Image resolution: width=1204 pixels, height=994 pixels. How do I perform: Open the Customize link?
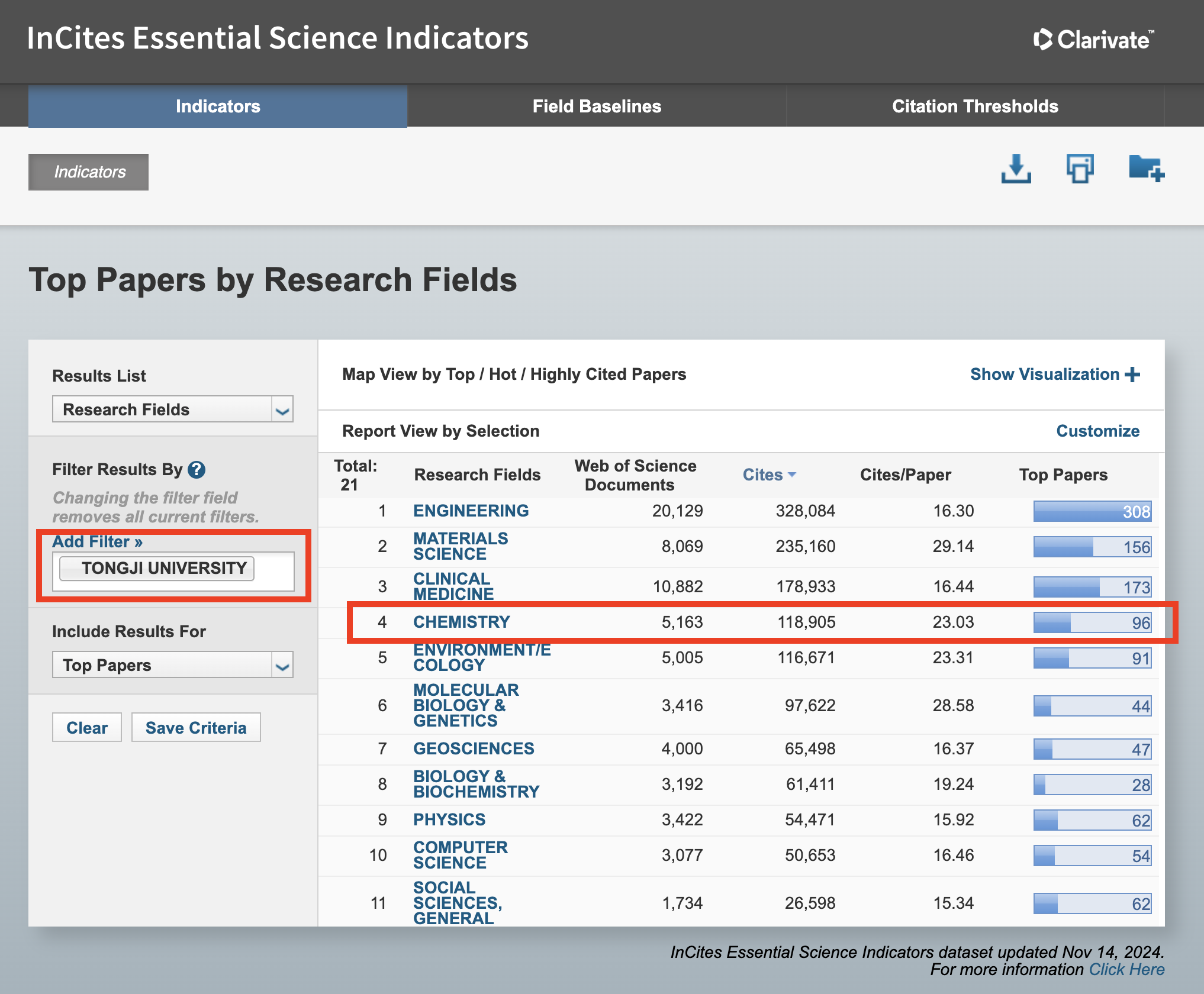(1097, 431)
